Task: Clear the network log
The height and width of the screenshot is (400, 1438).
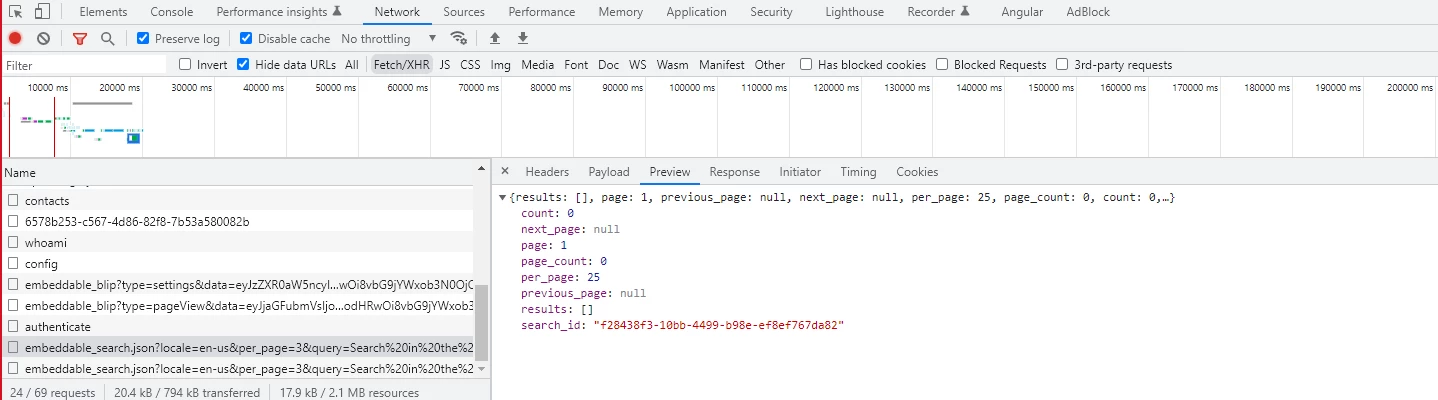Action: 43,38
